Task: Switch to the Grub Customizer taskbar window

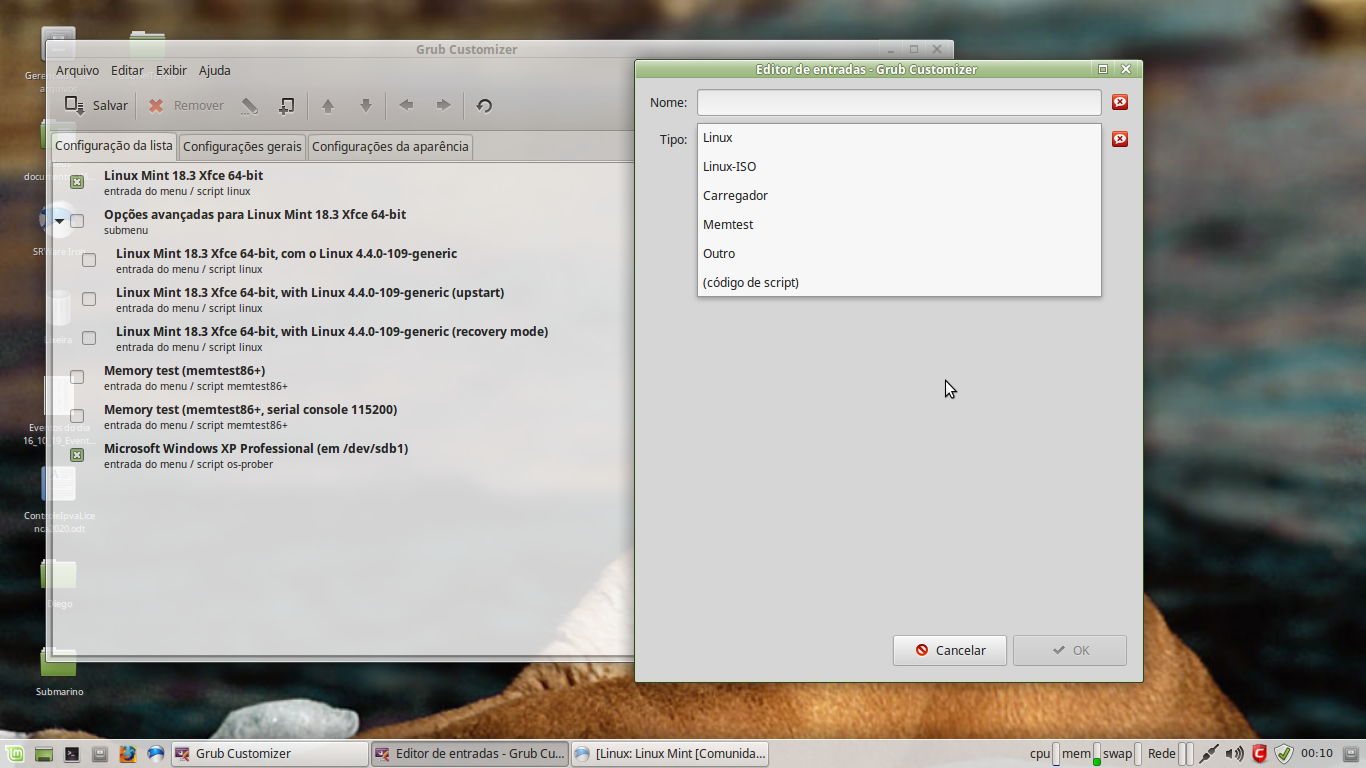Action: pyautogui.click(x=269, y=754)
